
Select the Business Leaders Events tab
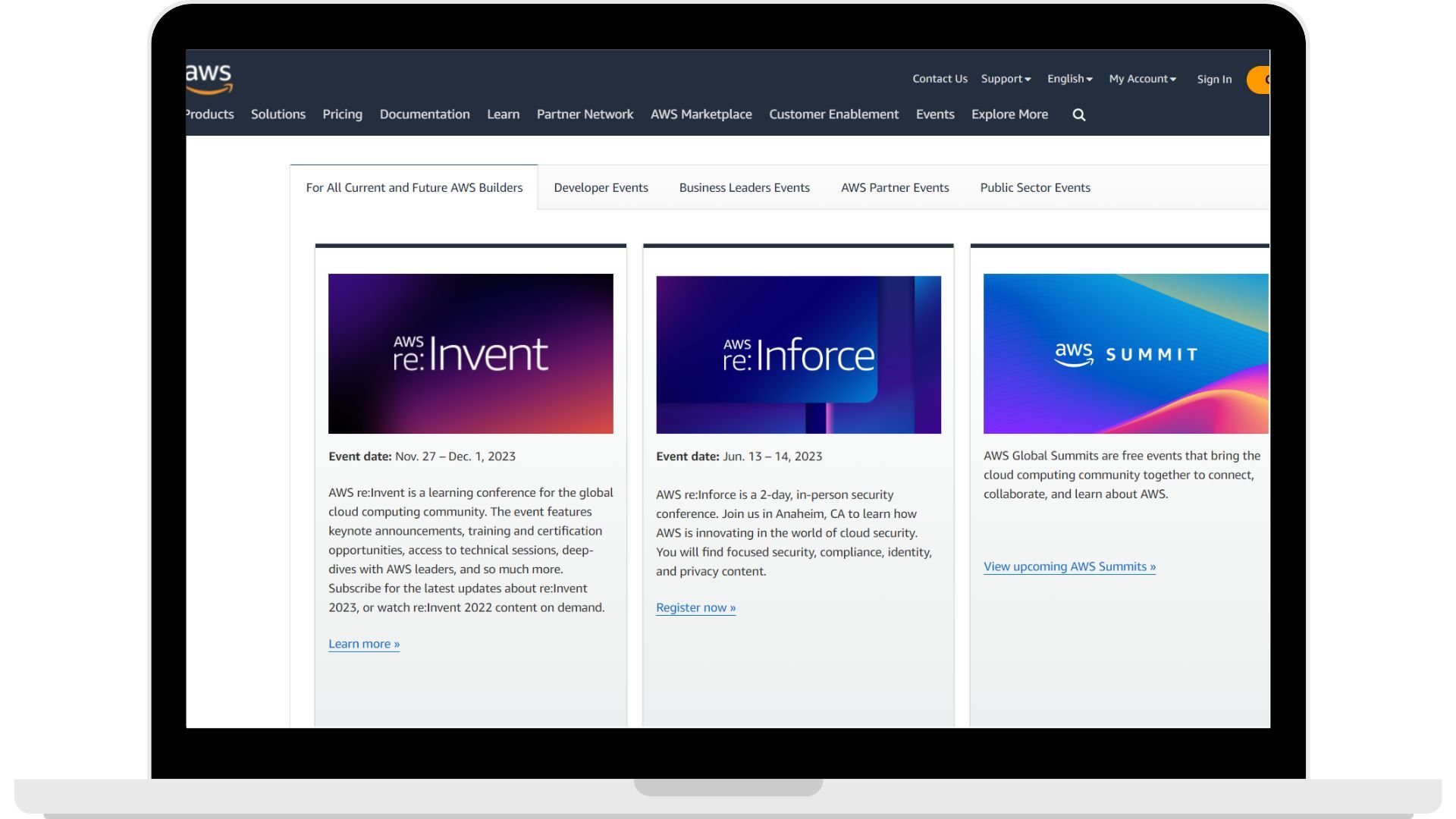coord(744,187)
